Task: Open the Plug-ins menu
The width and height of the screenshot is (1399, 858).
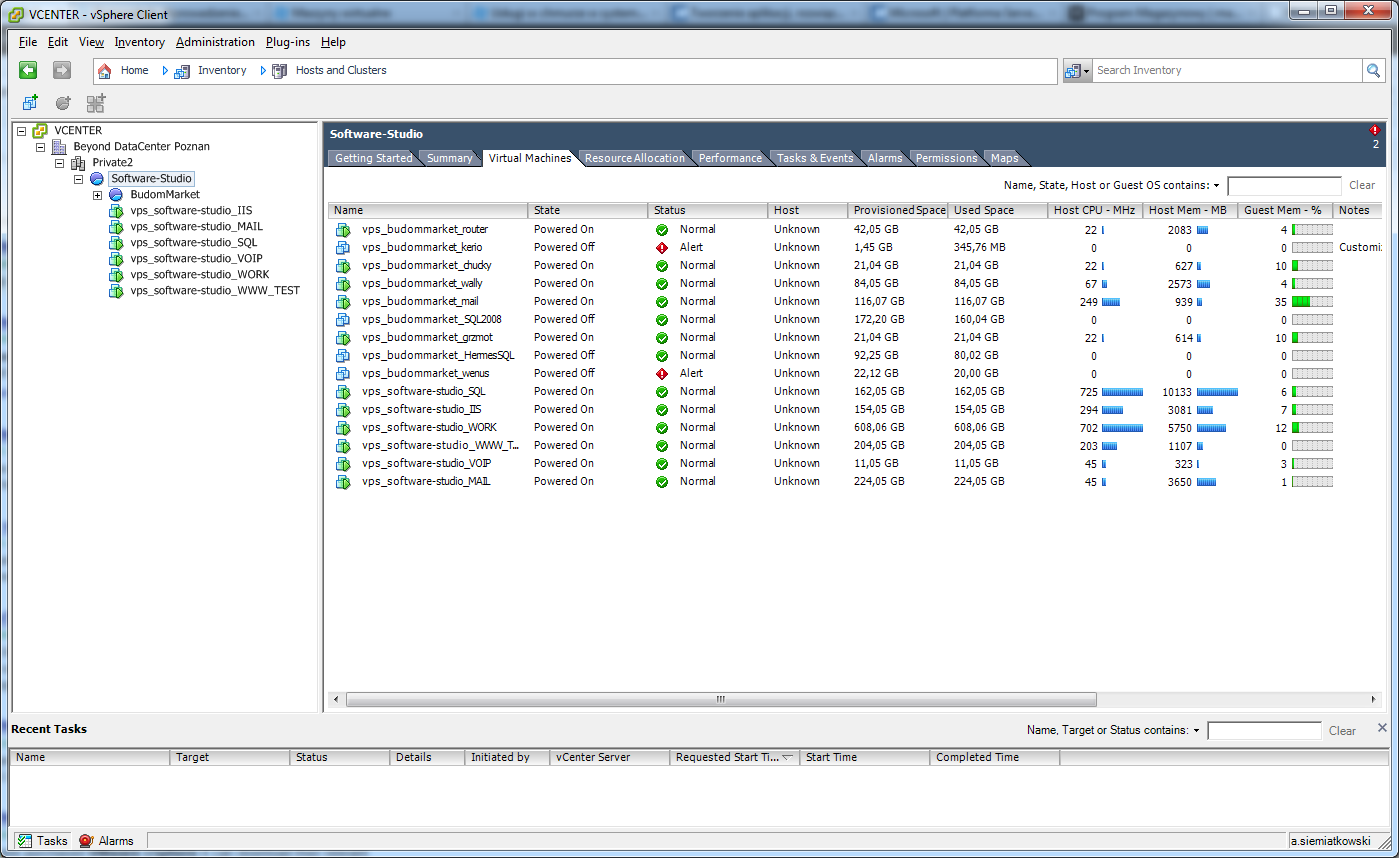Action: [x=288, y=42]
